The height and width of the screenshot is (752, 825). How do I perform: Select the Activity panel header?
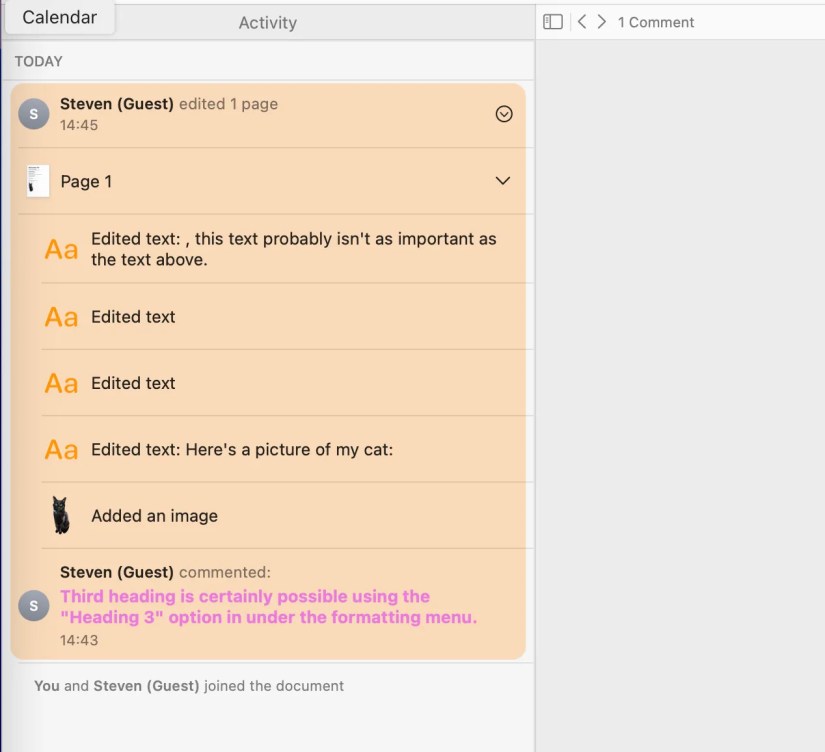click(267, 23)
